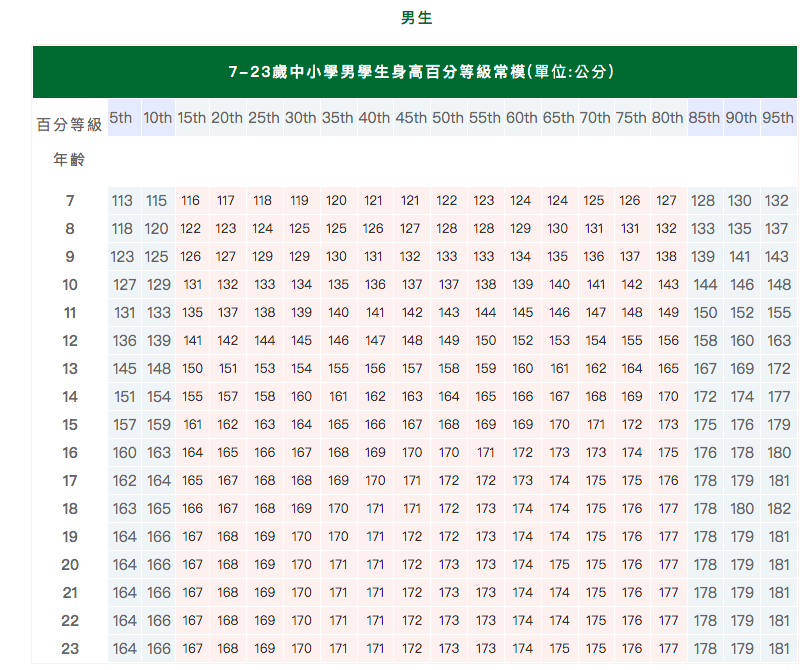Image resolution: width=812 pixels, height=670 pixels.
Task: Click the age 20 row label
Action: coord(70,564)
